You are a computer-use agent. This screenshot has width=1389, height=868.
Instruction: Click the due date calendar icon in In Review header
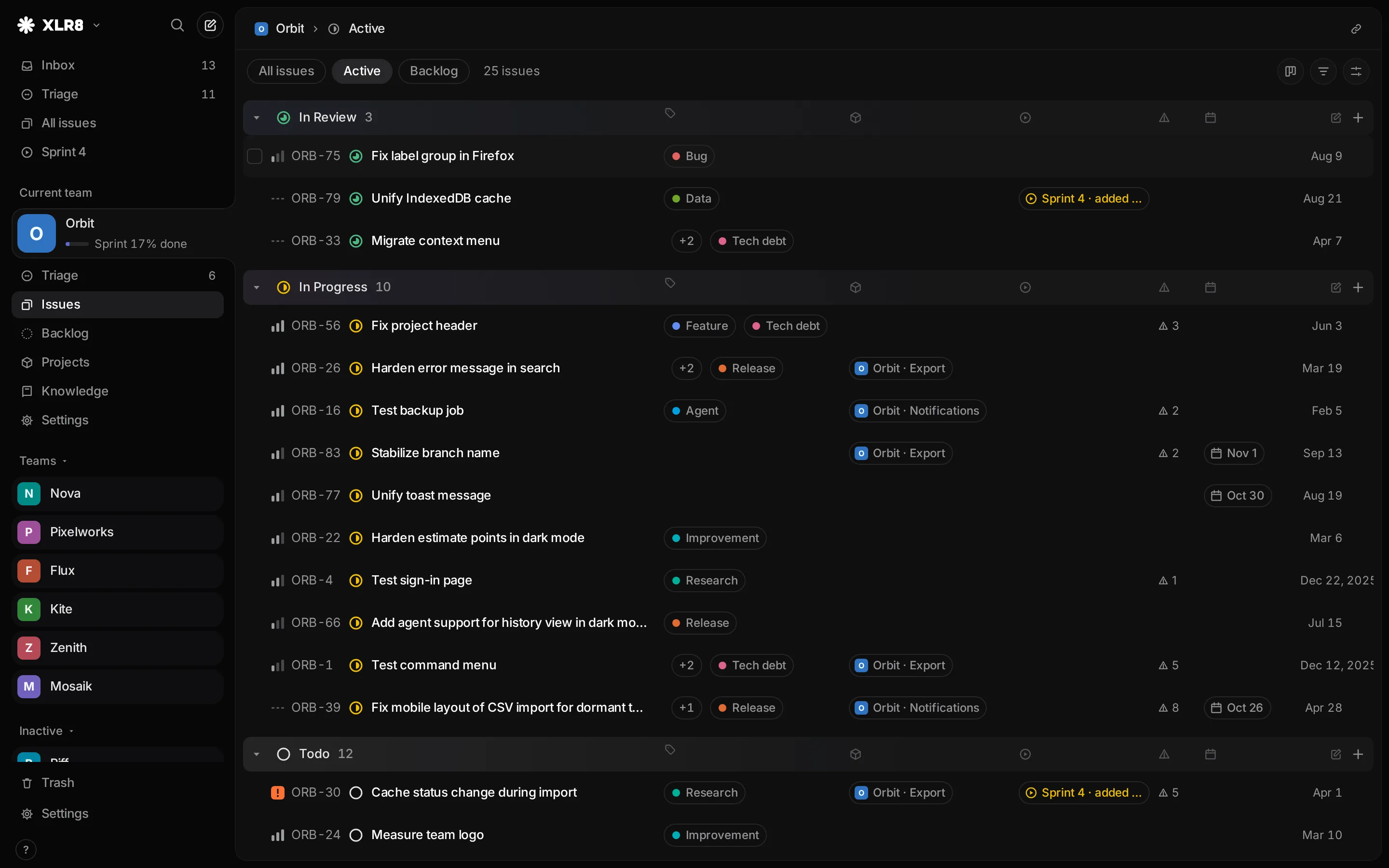pyautogui.click(x=1211, y=118)
